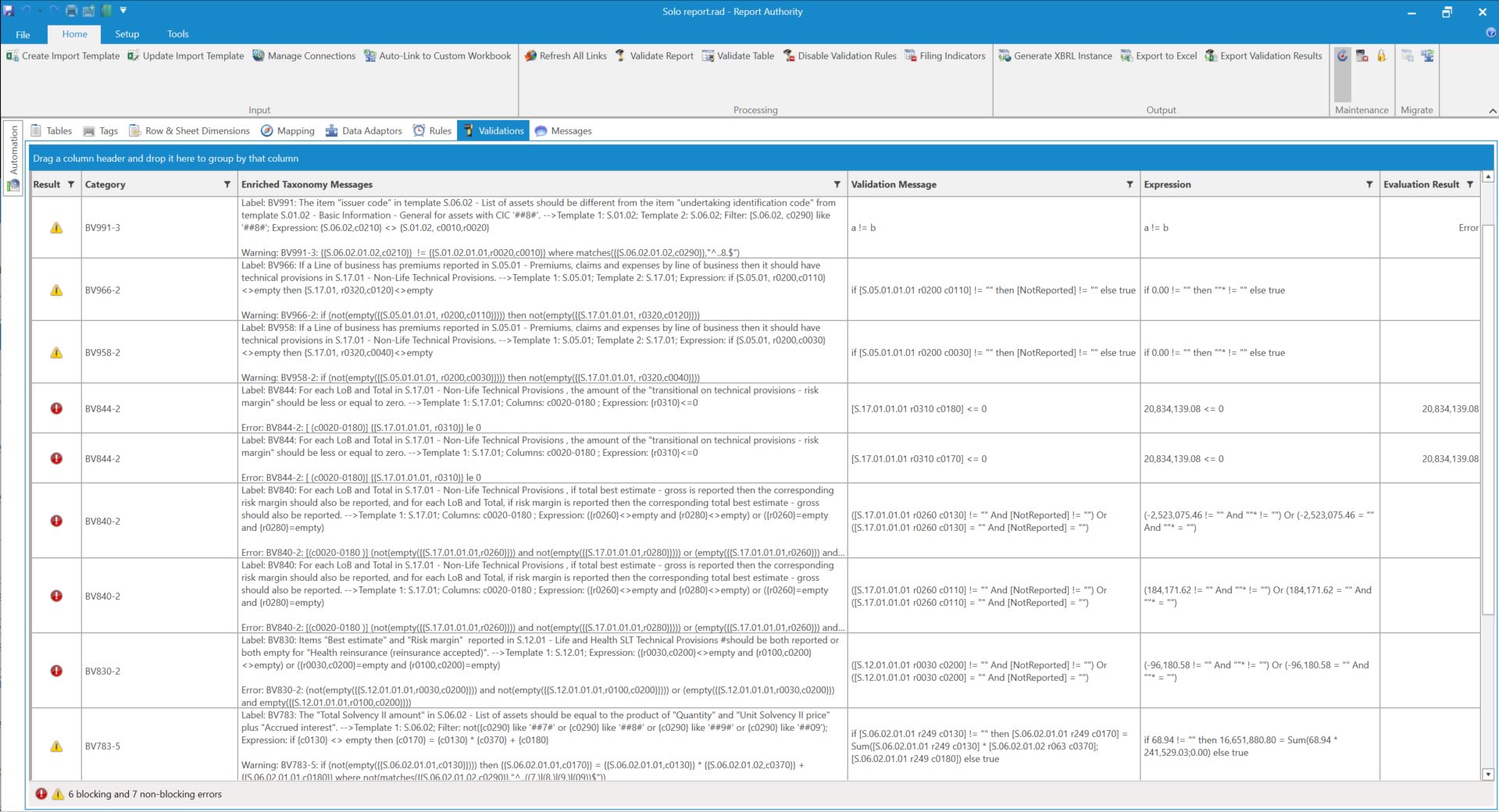Open the quick access toolbar customize arrow
Image resolution: width=1499 pixels, height=812 pixels.
click(x=123, y=11)
